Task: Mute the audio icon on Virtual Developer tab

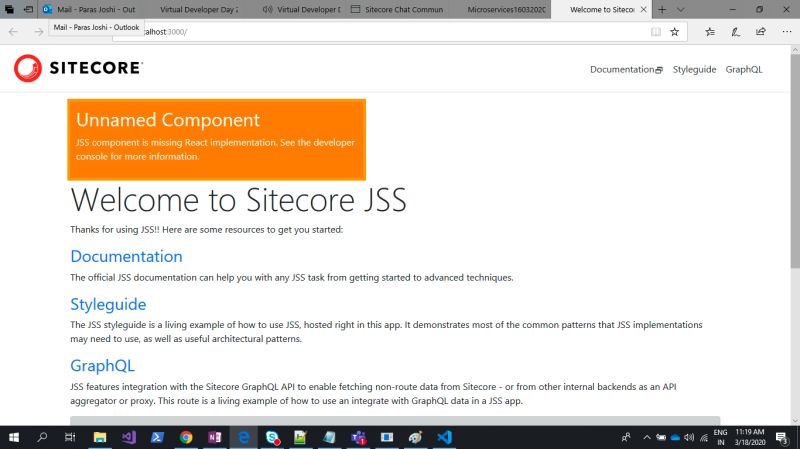Action: (x=267, y=9)
